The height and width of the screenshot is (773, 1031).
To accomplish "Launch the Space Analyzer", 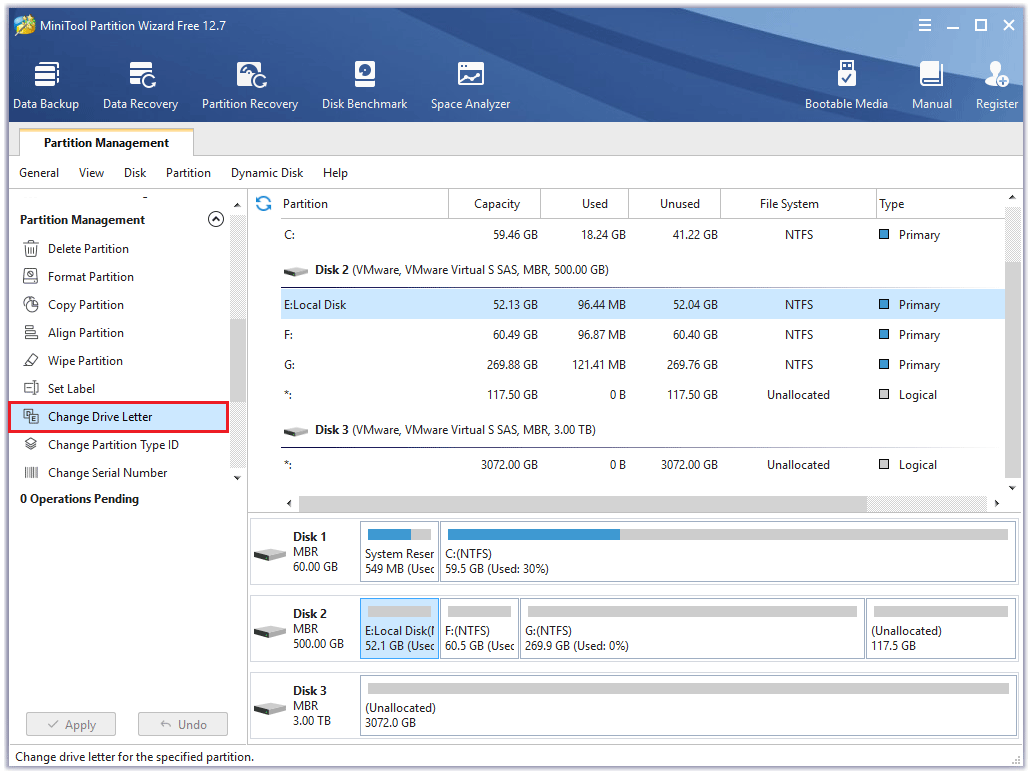I will coord(470,83).
